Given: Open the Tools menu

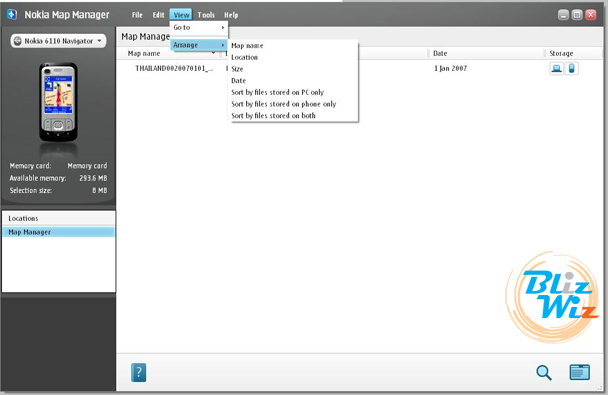Looking at the screenshot, I should click(206, 15).
